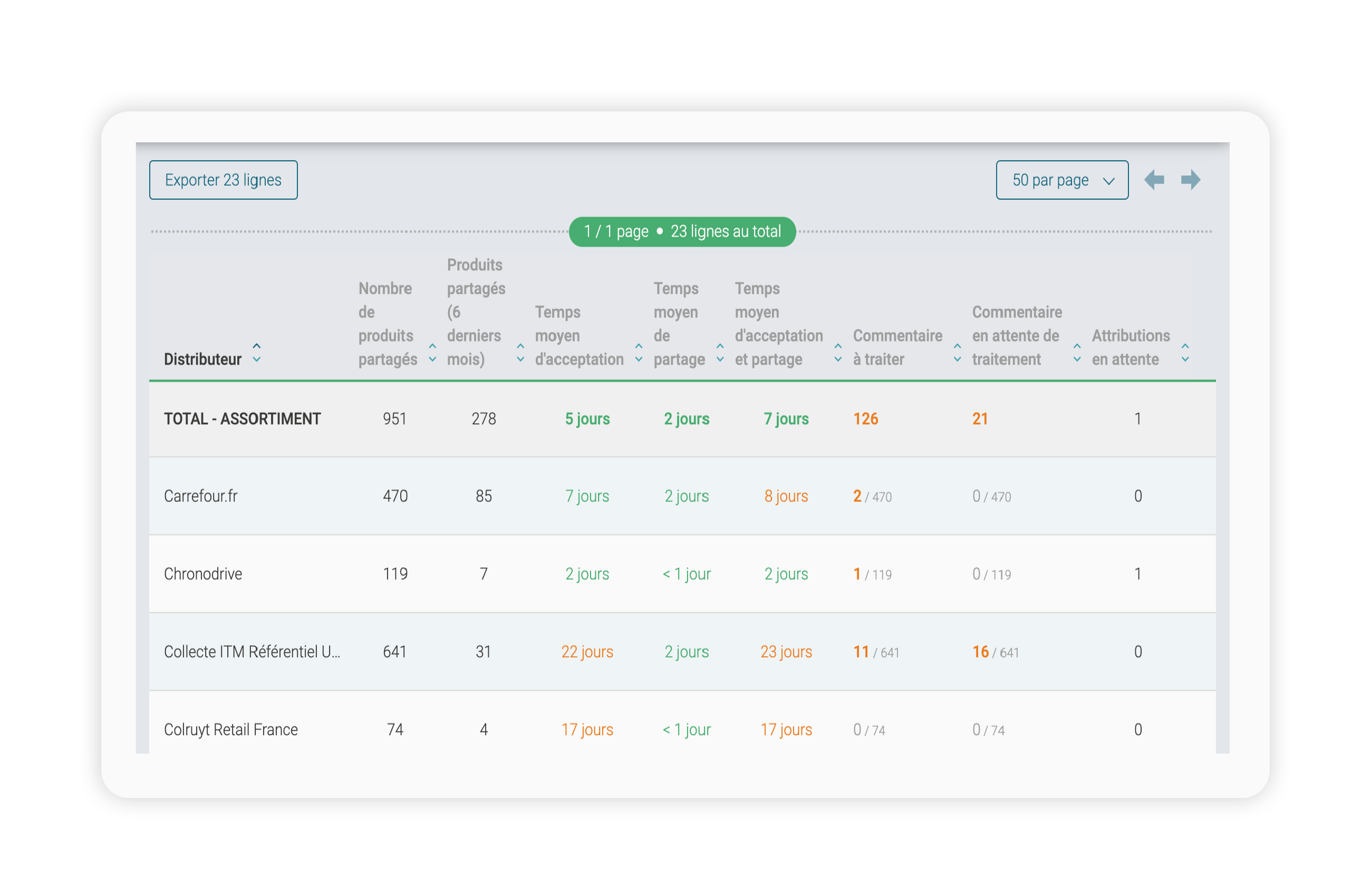Click the Distributeur column header label
The height and width of the screenshot is (896, 1371).
pyautogui.click(x=203, y=359)
